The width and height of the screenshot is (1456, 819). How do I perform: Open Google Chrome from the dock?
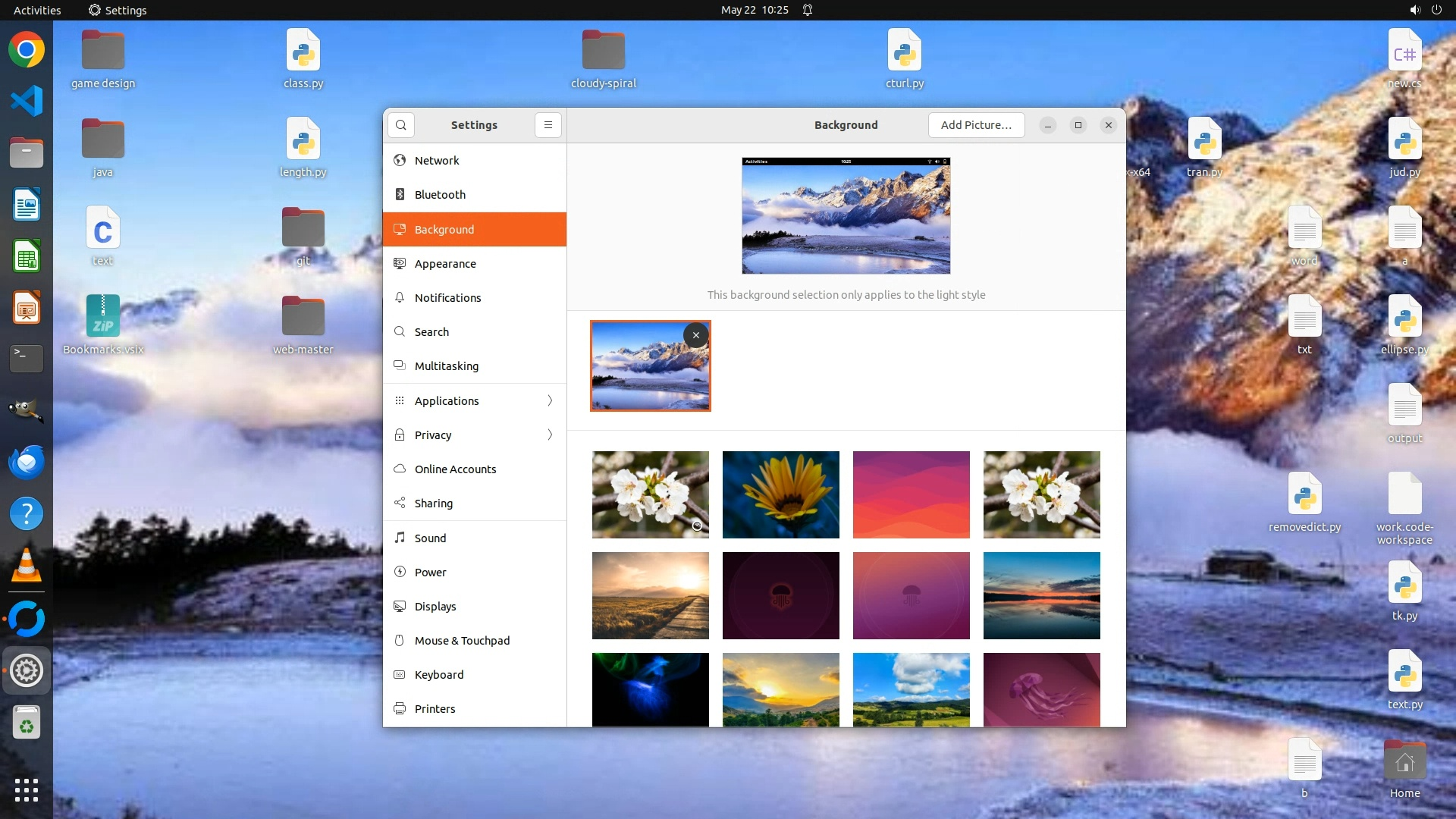(x=27, y=50)
